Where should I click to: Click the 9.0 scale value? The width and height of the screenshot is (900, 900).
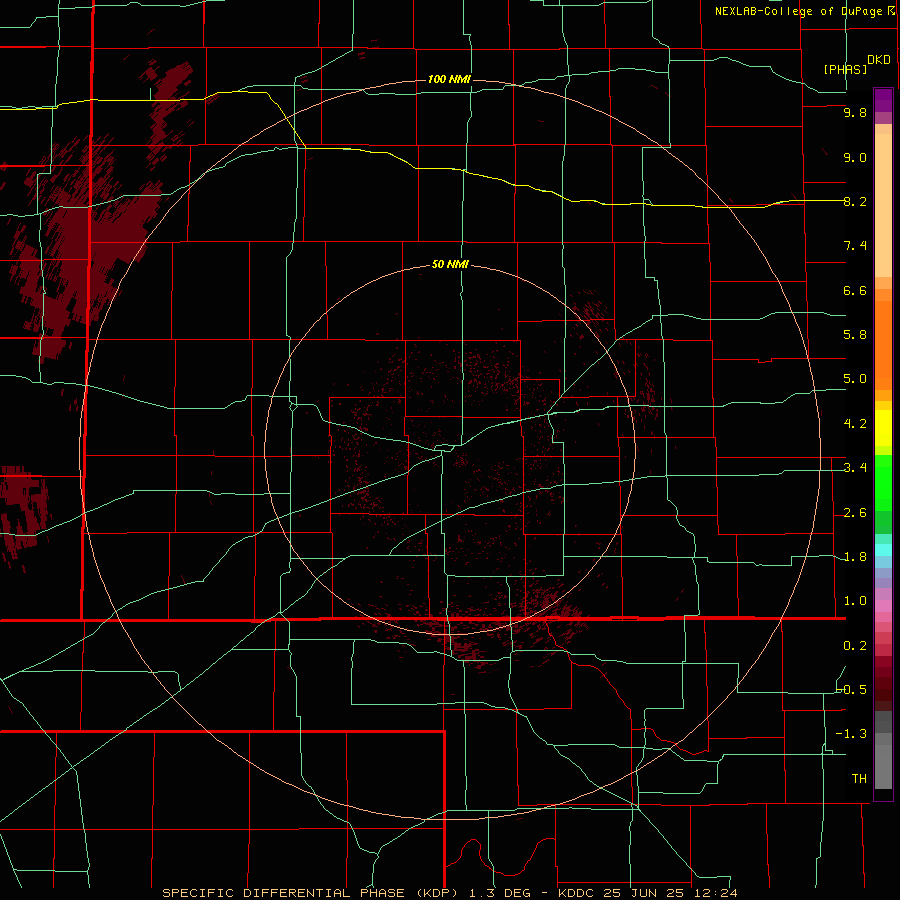[x=855, y=157]
